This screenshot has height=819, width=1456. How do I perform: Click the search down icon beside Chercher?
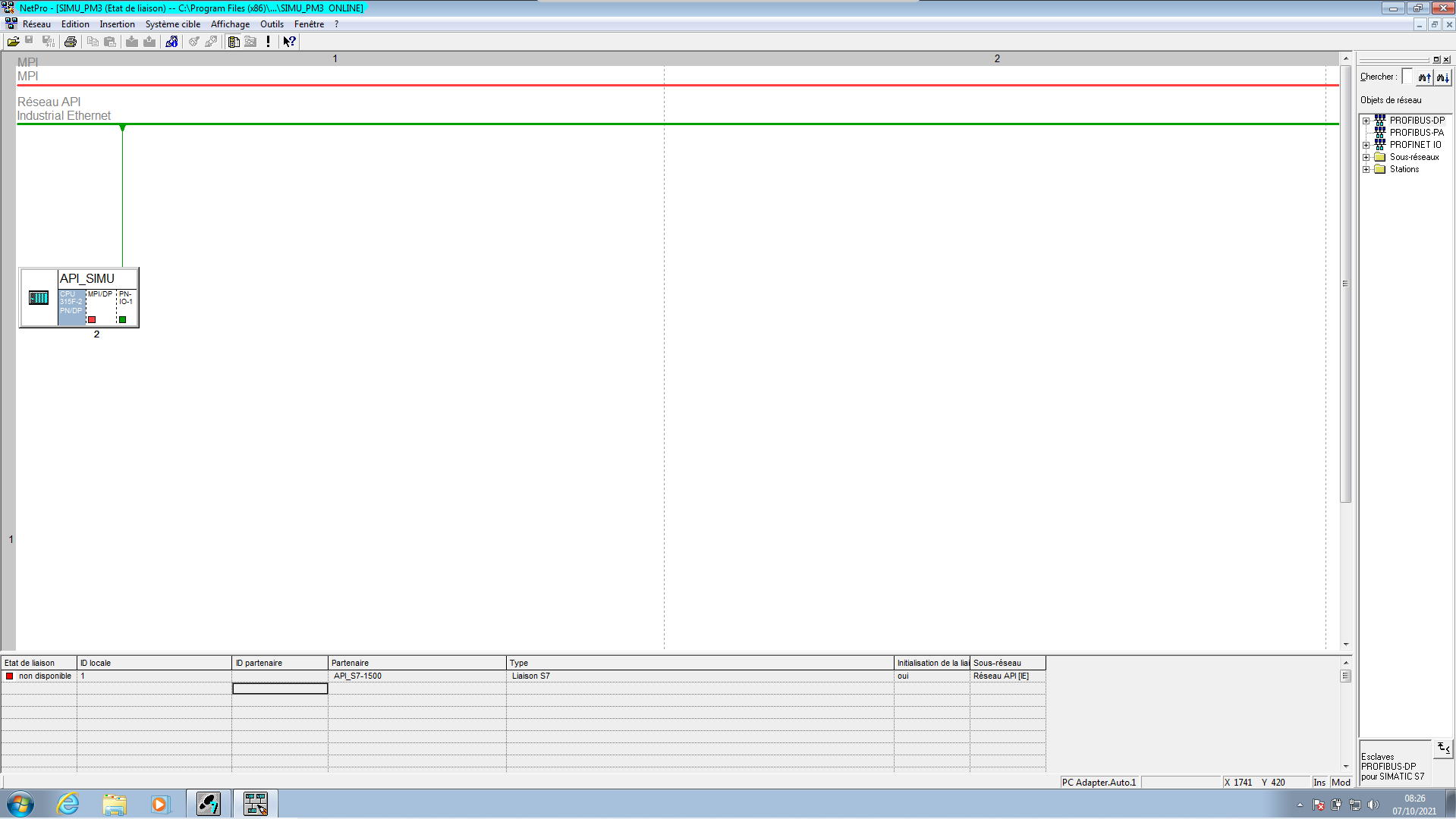click(1442, 77)
